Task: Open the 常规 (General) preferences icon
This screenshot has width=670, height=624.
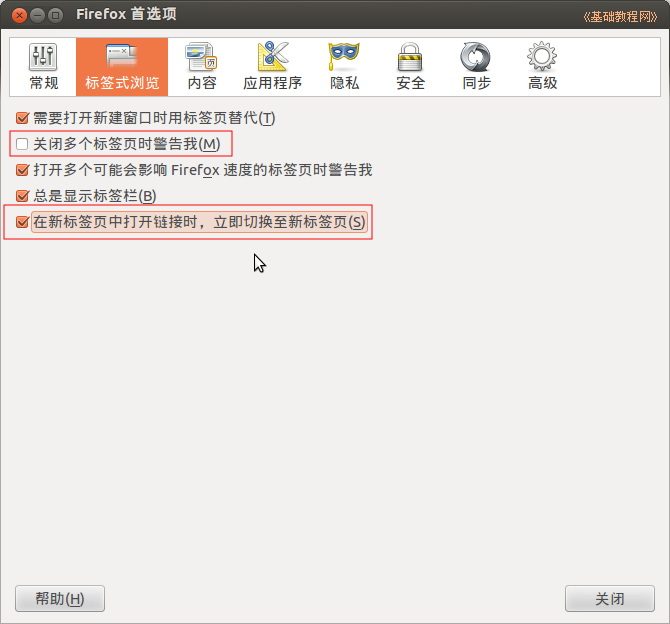Action: [x=43, y=67]
